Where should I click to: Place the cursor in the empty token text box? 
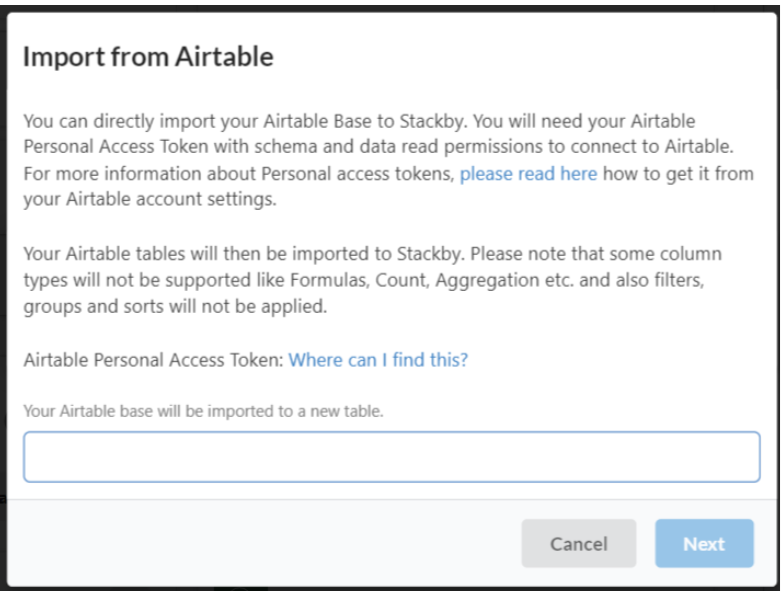(x=391, y=457)
